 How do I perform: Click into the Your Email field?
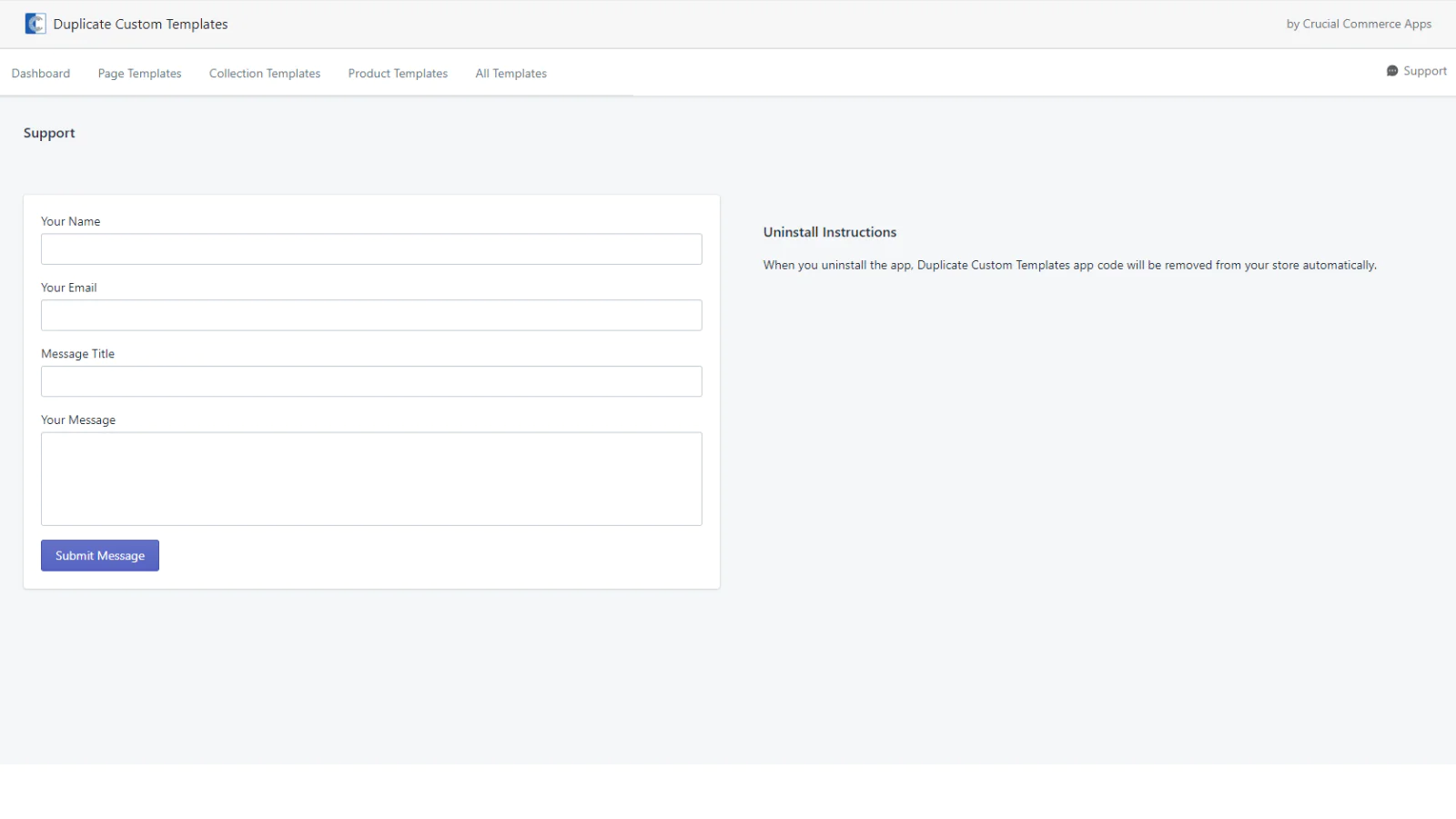pyautogui.click(x=371, y=316)
